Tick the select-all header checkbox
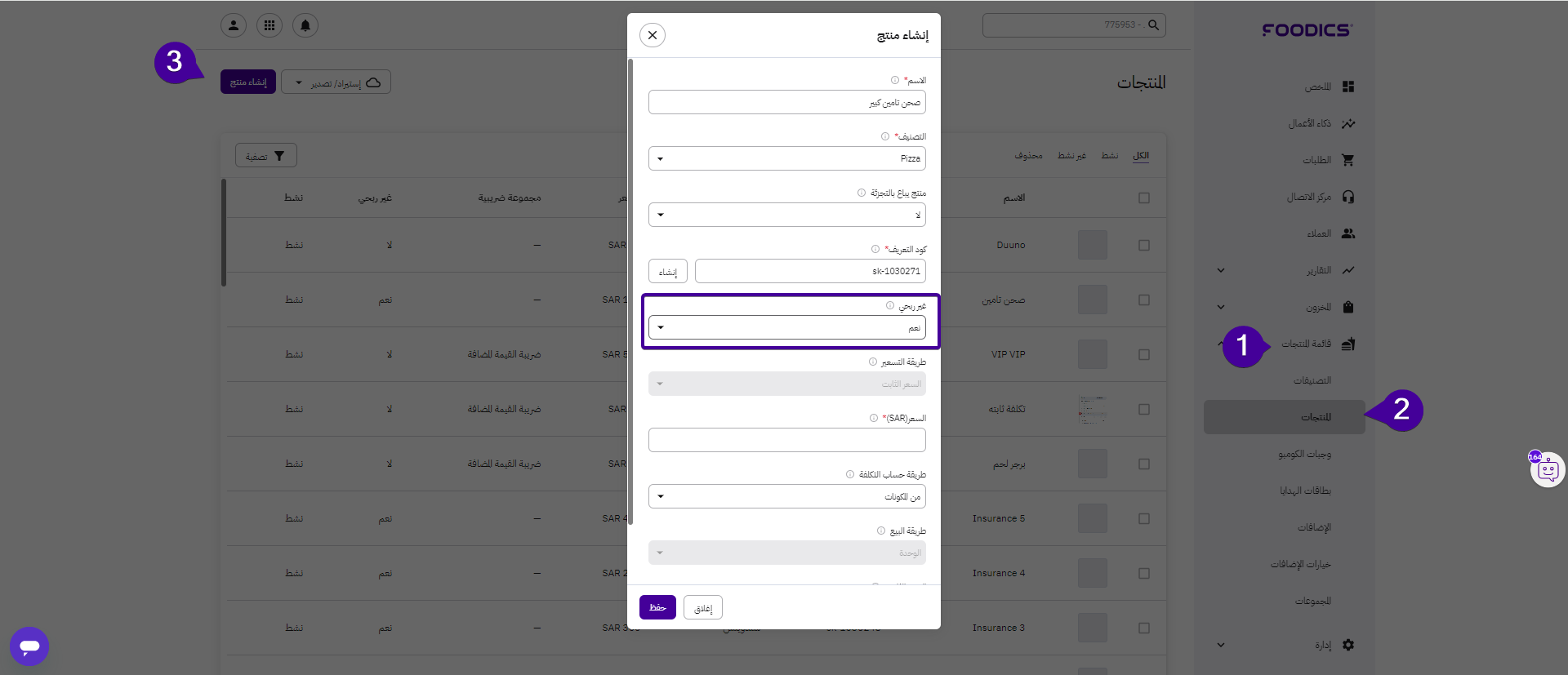Screen dimensions: 1568x675 [x=1144, y=198]
